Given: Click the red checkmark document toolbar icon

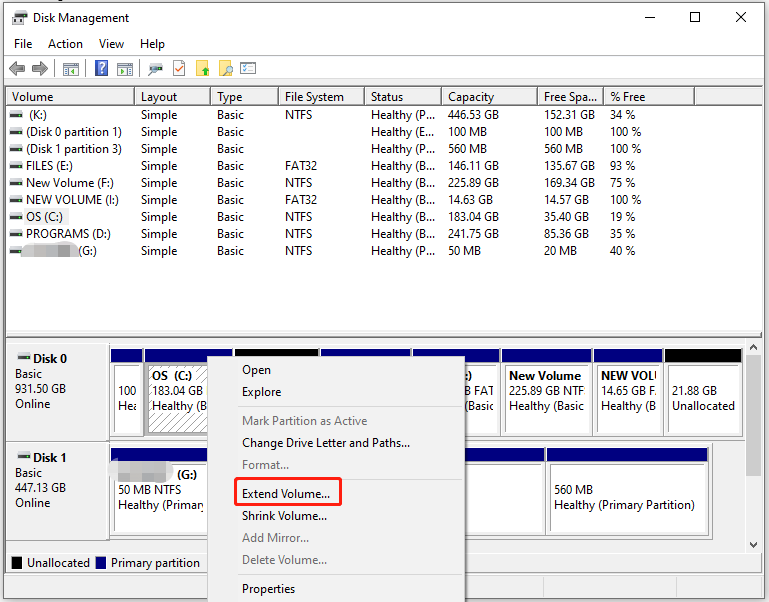Looking at the screenshot, I should tap(179, 69).
